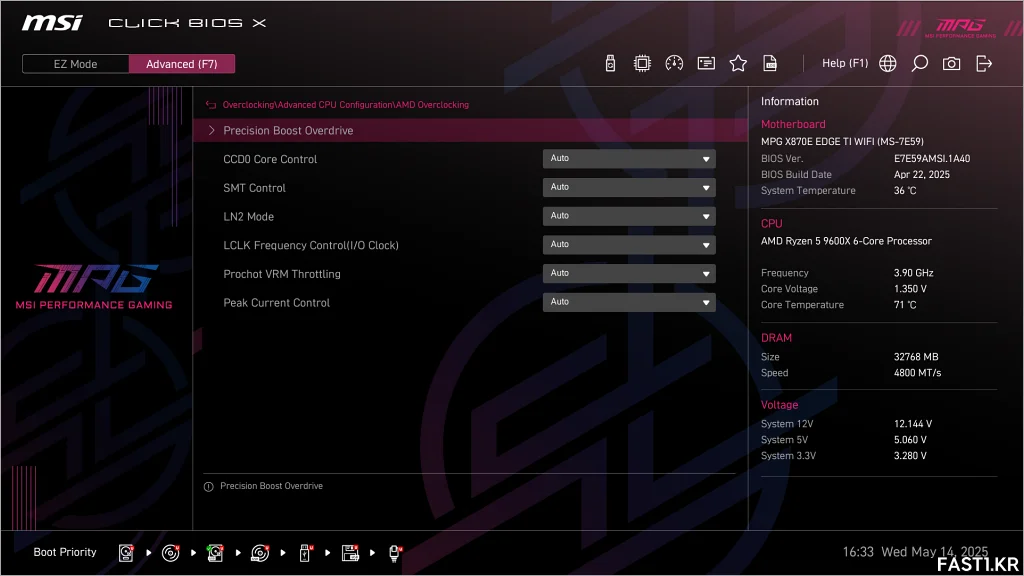Open the M-Flash USB drive icon
Viewport: 1024px width, 576px height.
point(610,63)
